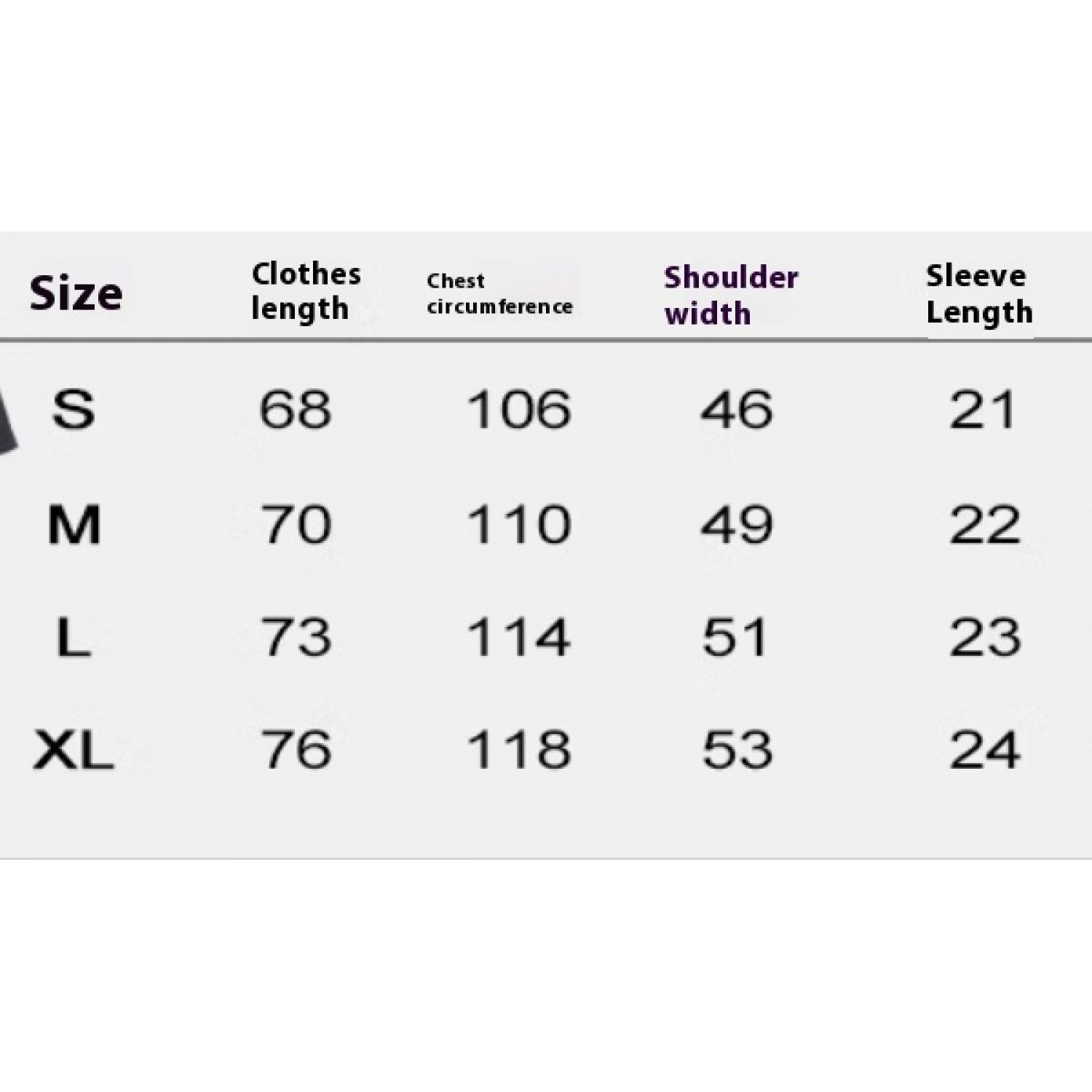
Task: Select the M size row label
Action: 74,524
